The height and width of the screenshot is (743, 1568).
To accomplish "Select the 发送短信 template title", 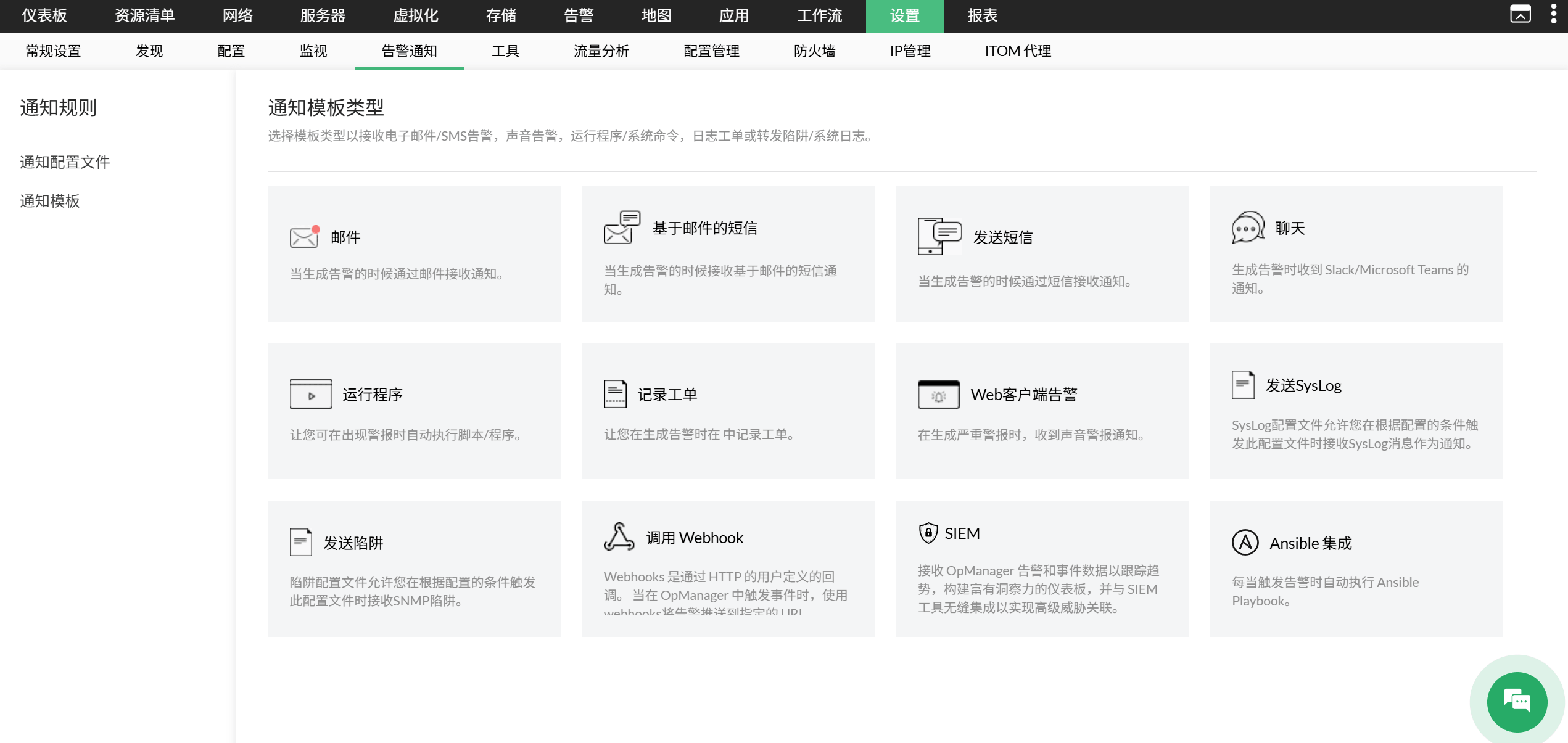I will [1003, 237].
